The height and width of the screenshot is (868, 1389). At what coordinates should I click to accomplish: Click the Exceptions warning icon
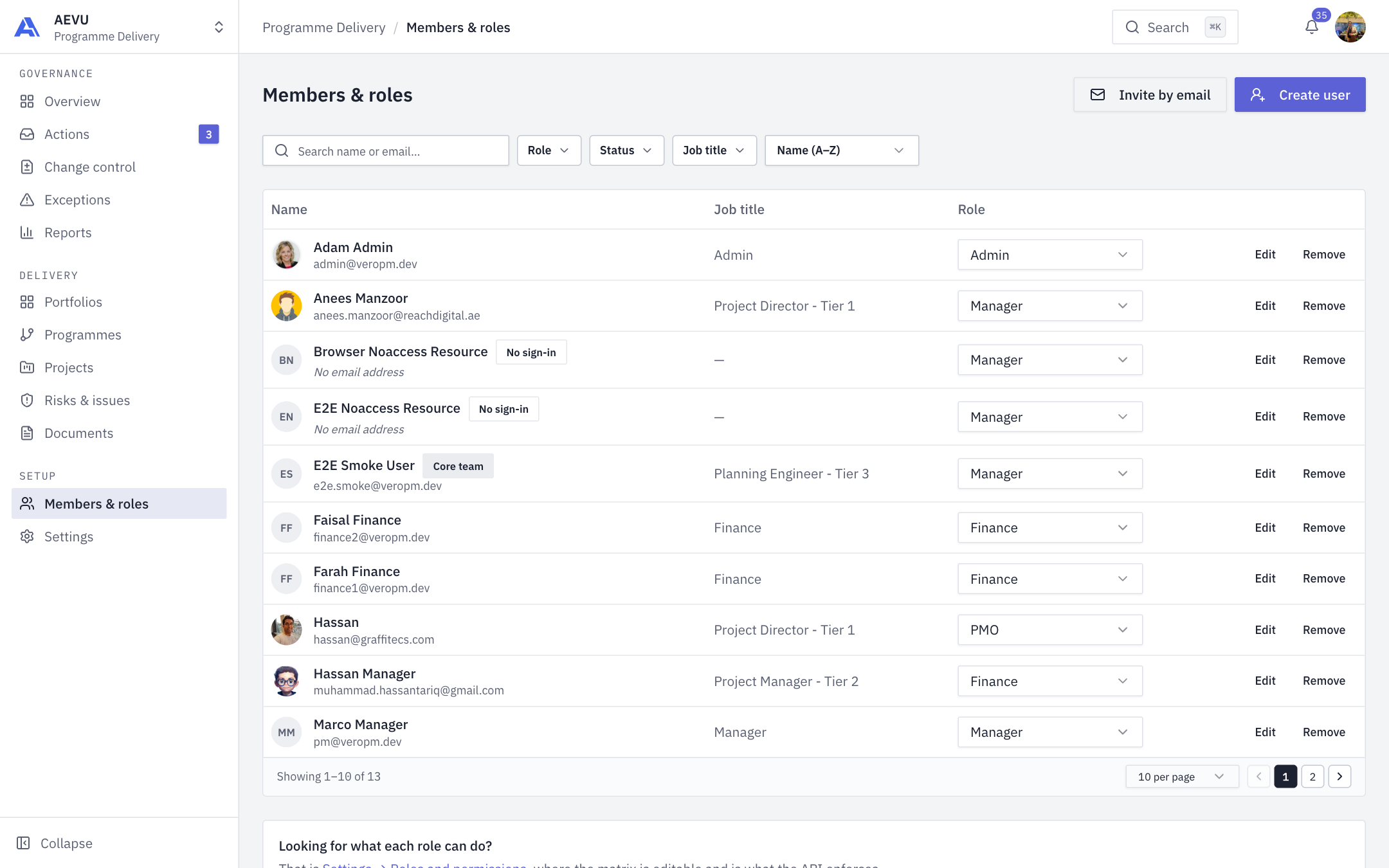coord(27,200)
